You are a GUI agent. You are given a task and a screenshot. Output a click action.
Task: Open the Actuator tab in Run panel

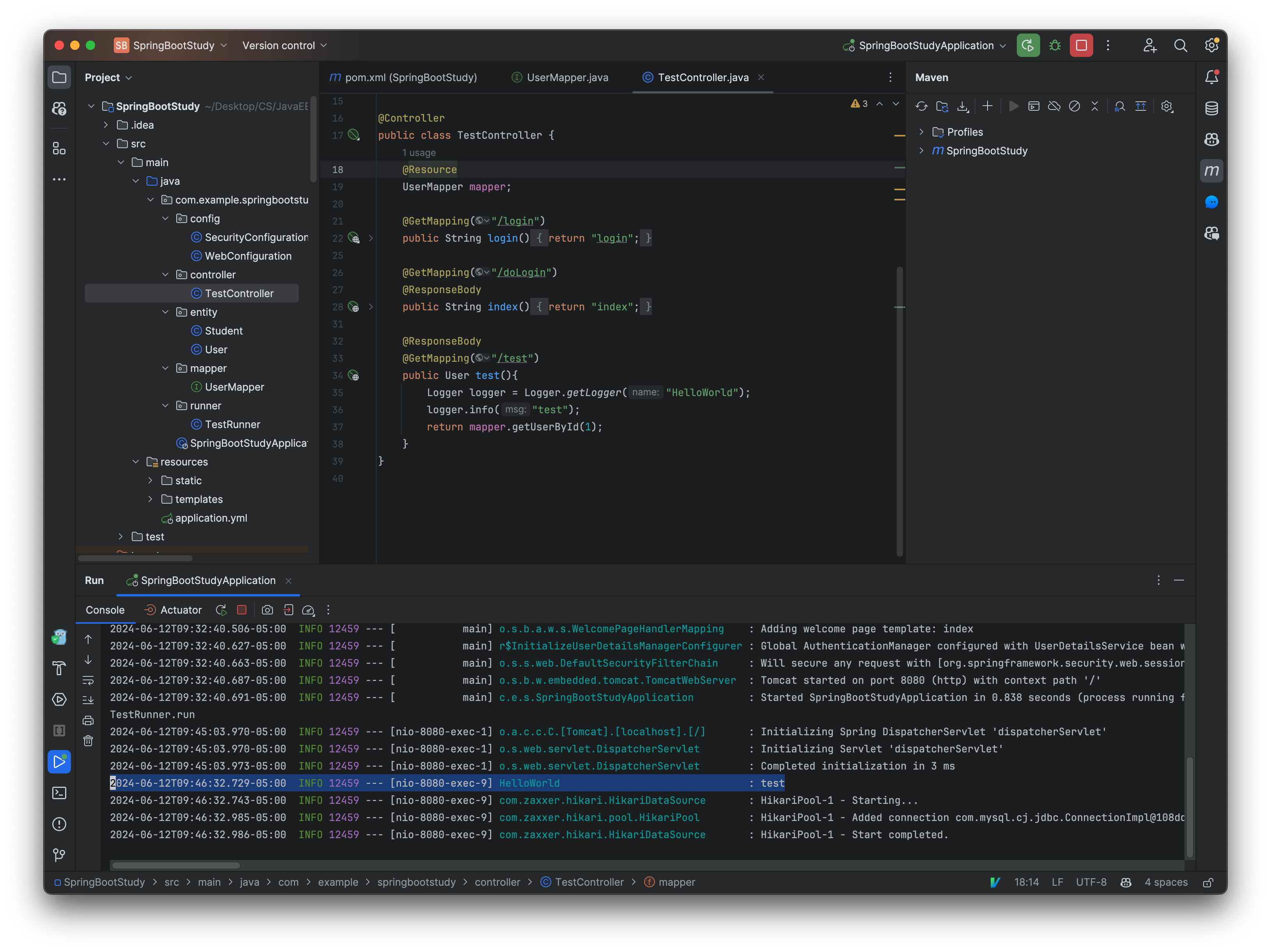coord(181,610)
